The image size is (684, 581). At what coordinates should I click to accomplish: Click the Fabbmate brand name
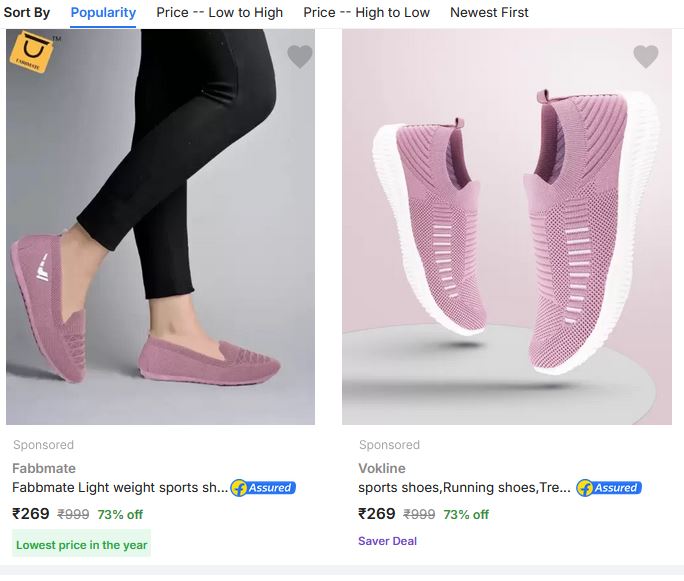pyautogui.click(x=44, y=468)
